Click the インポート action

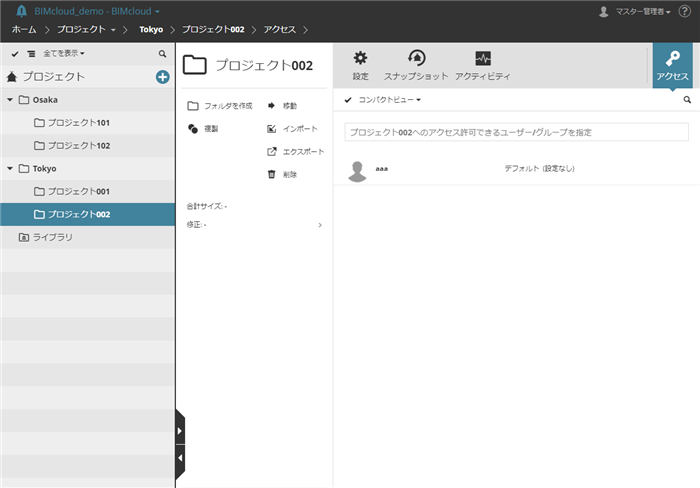tap(292, 129)
